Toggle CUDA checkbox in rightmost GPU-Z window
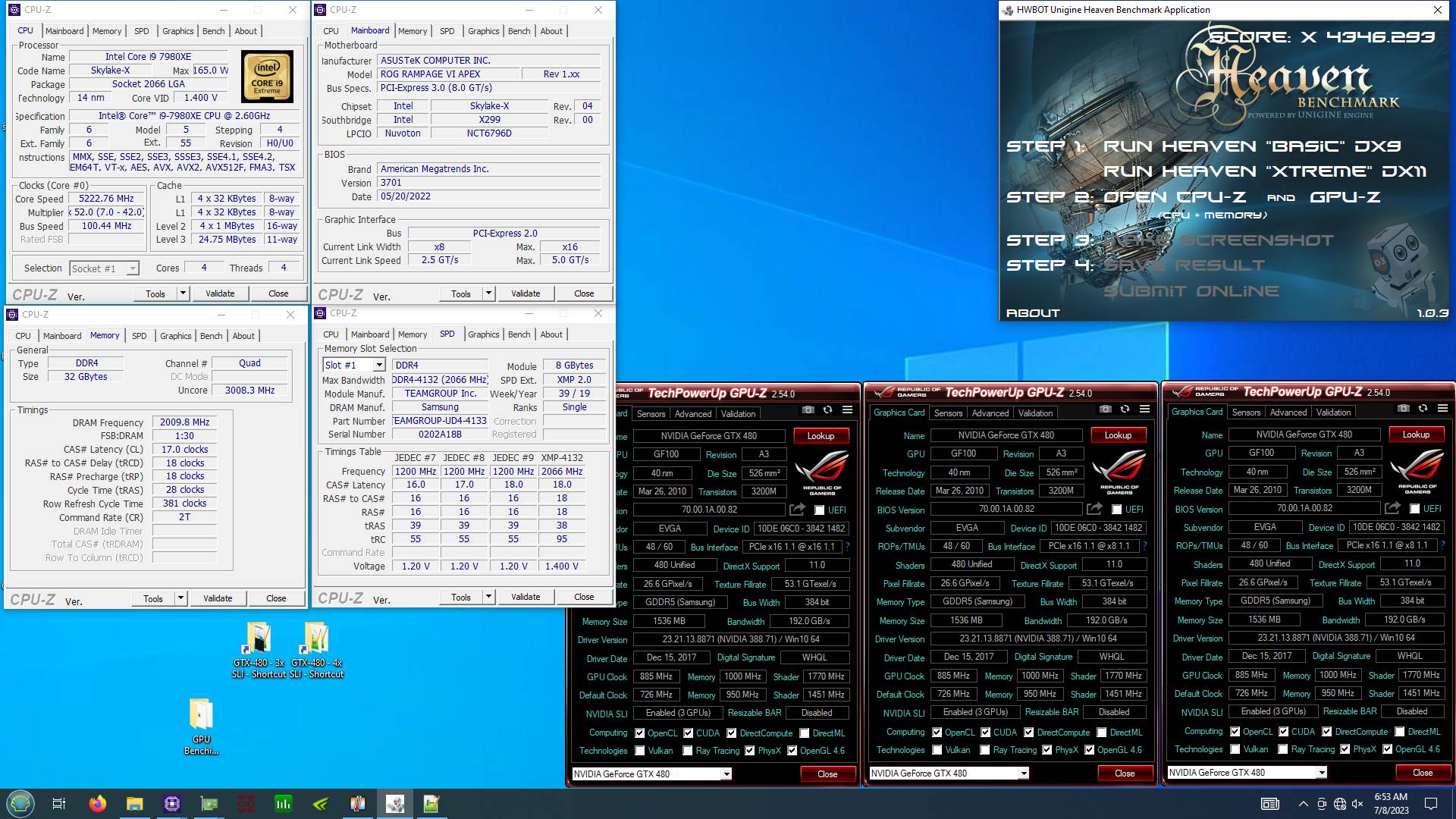 pyautogui.click(x=1283, y=732)
